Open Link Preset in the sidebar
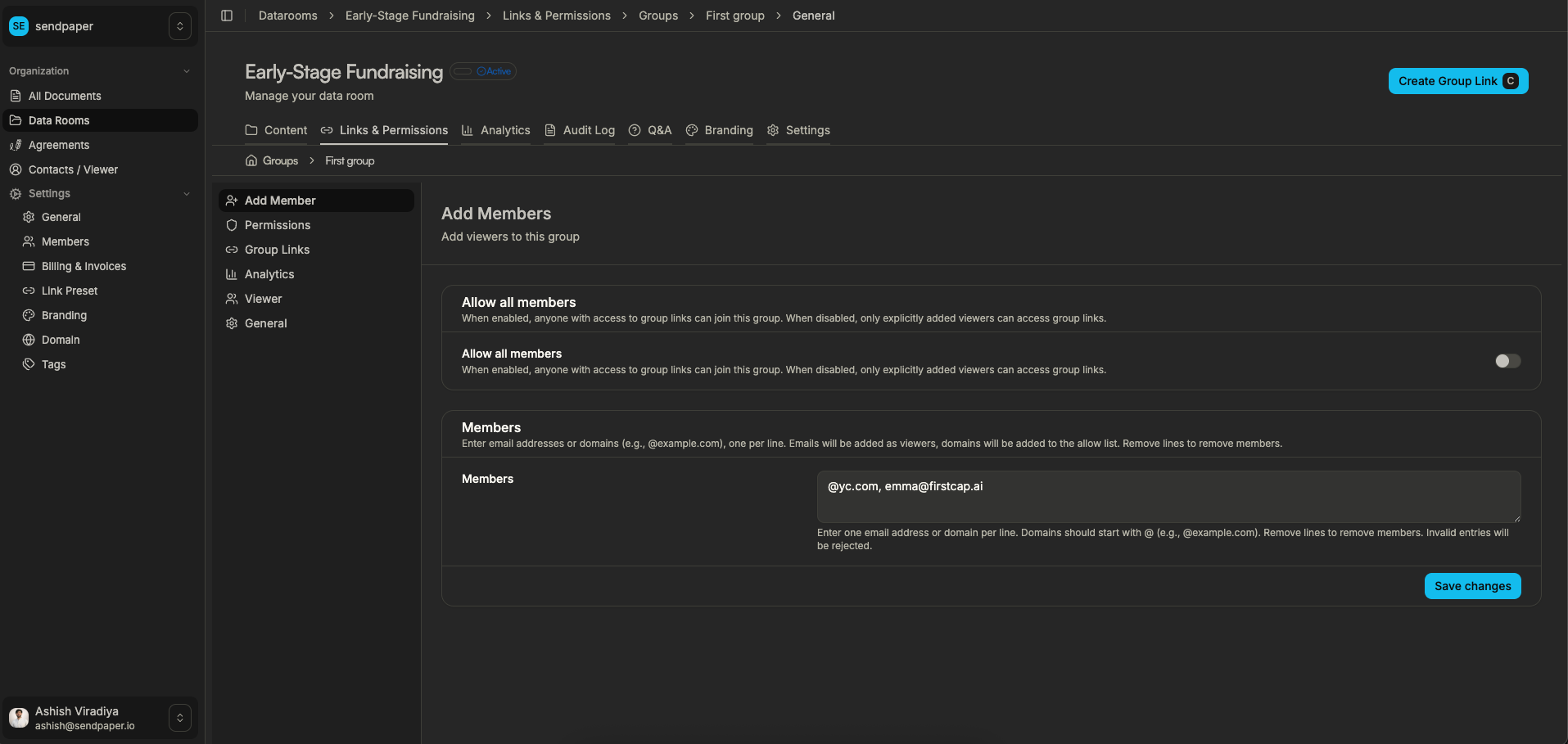This screenshot has width=1568, height=744. point(69,291)
